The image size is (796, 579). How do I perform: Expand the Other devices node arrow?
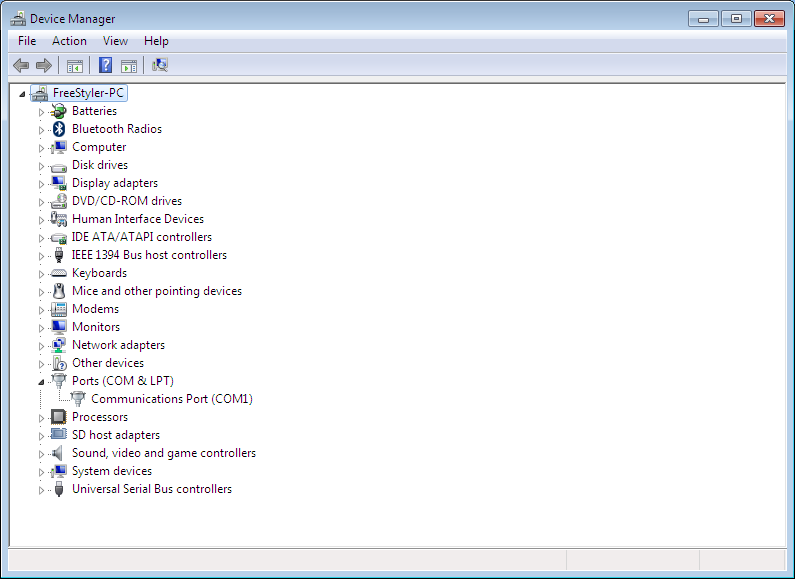coord(41,364)
